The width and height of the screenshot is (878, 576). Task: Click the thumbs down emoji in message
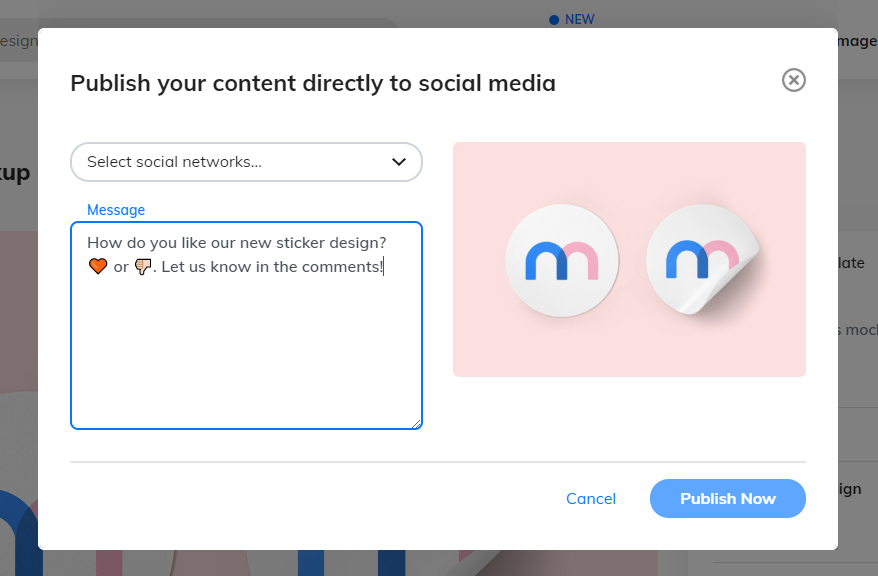click(x=143, y=266)
